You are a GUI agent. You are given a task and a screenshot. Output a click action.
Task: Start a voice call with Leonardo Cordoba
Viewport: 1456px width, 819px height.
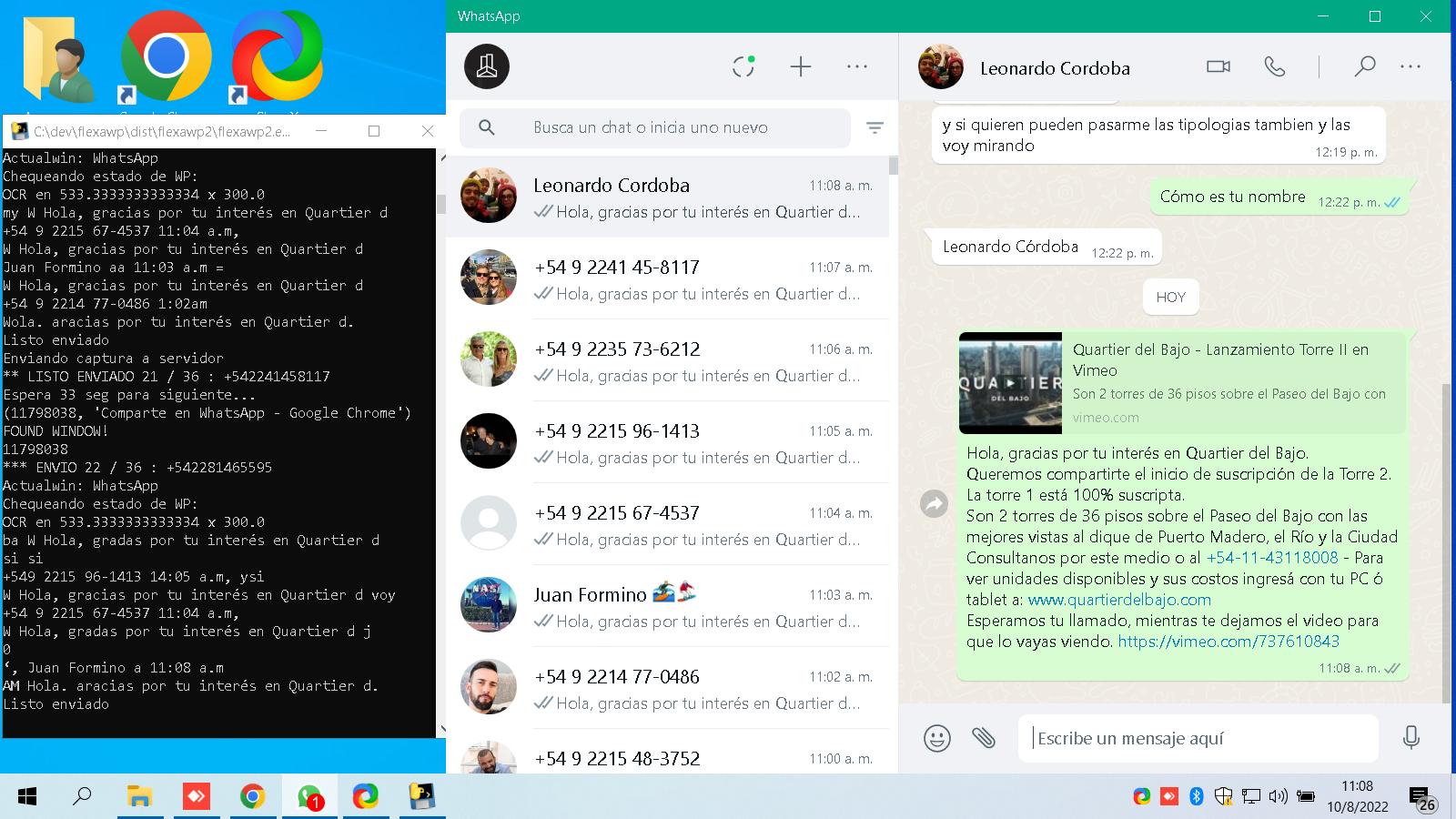(x=1275, y=66)
